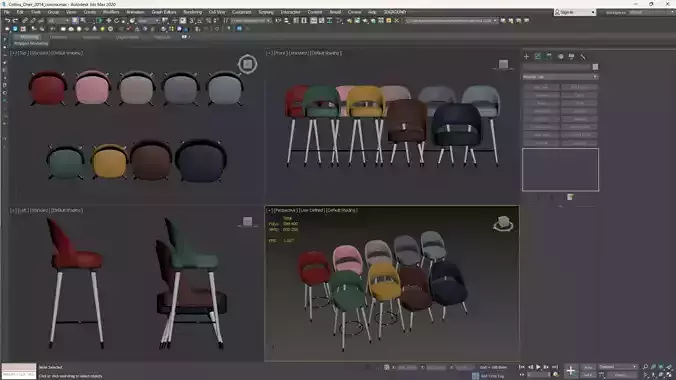The image size is (676, 380).
Task: Click the Redo arrow in main toolbar
Action: (16, 20)
